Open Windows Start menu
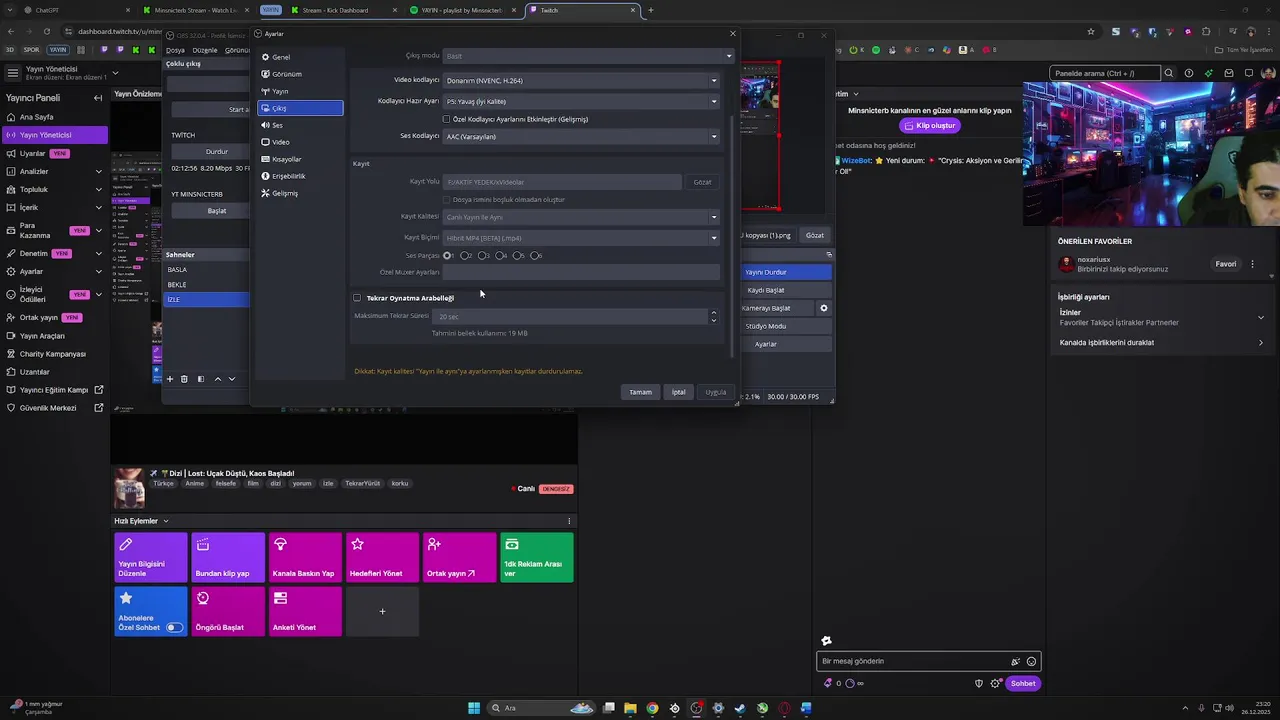 tap(474, 708)
